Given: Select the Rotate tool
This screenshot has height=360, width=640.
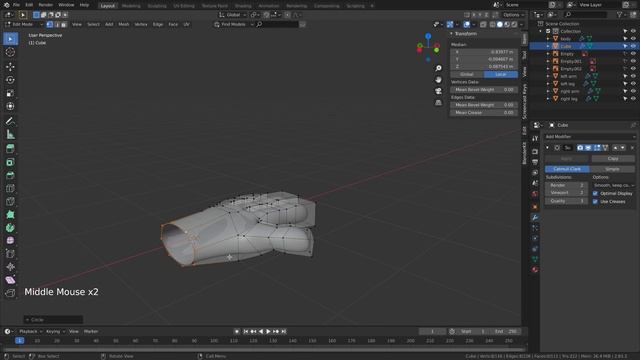Looking at the screenshot, I should coord(10,80).
